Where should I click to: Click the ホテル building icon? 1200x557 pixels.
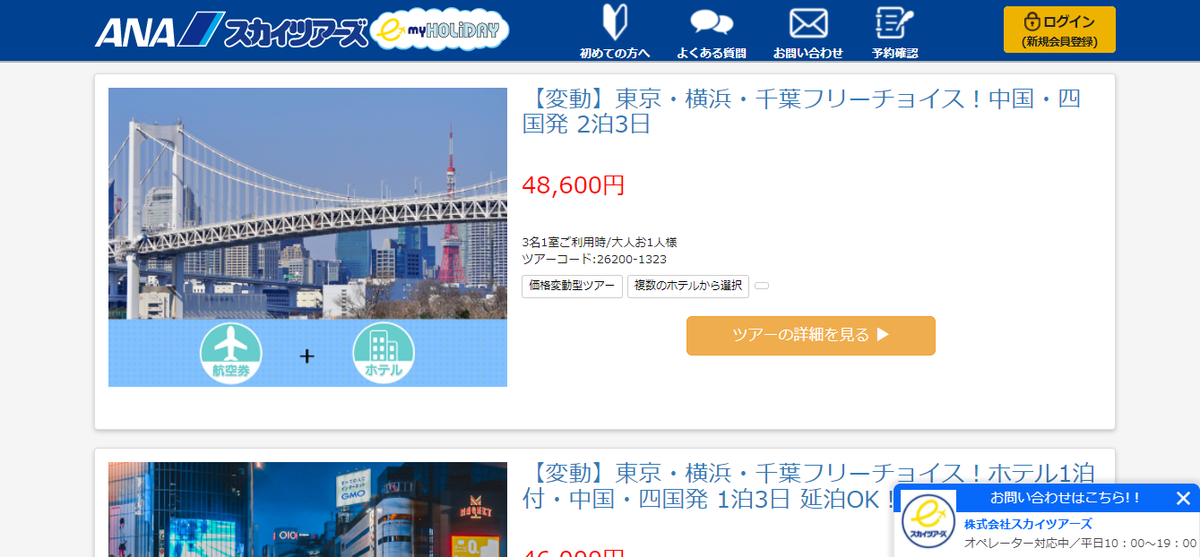pyautogui.click(x=383, y=353)
